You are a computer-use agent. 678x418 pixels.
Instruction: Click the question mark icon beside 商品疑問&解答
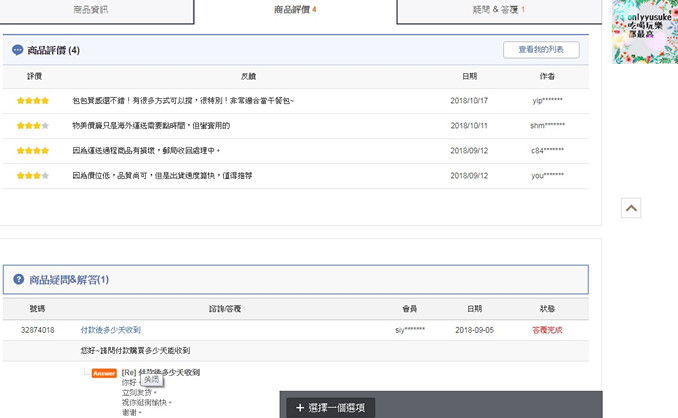[x=19, y=279]
